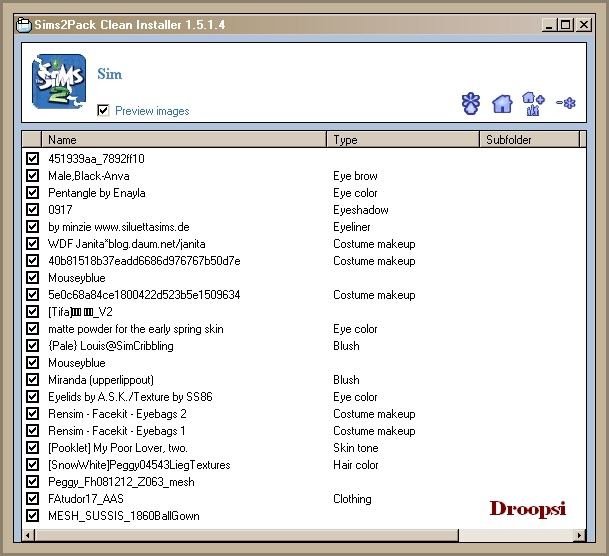Uncheck the {Pale} Louis@SimCribbling checkbox
609x556 pixels.
pyautogui.click(x=32, y=346)
